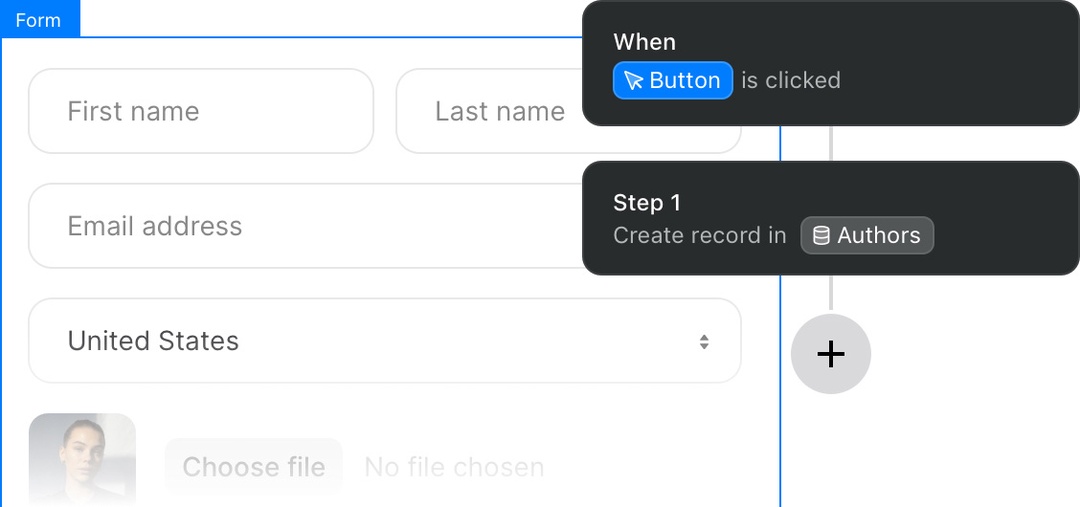1080x507 pixels.
Task: Click the First name field
Action: [200, 111]
